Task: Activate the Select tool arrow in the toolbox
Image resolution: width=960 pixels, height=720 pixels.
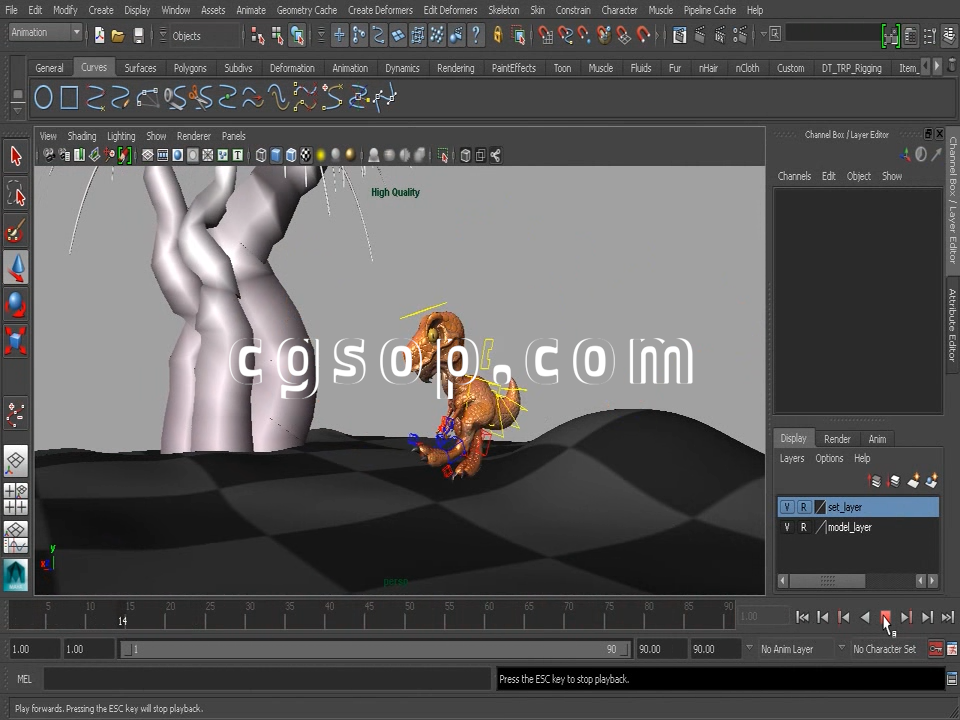Action: tap(16, 156)
